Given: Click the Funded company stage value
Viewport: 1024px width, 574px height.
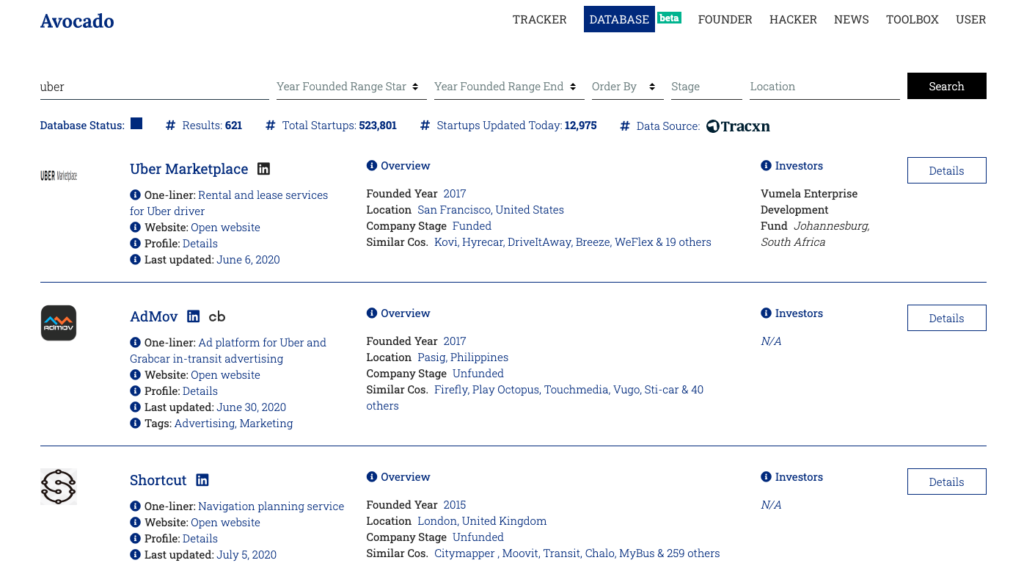Looking at the screenshot, I should (x=472, y=226).
